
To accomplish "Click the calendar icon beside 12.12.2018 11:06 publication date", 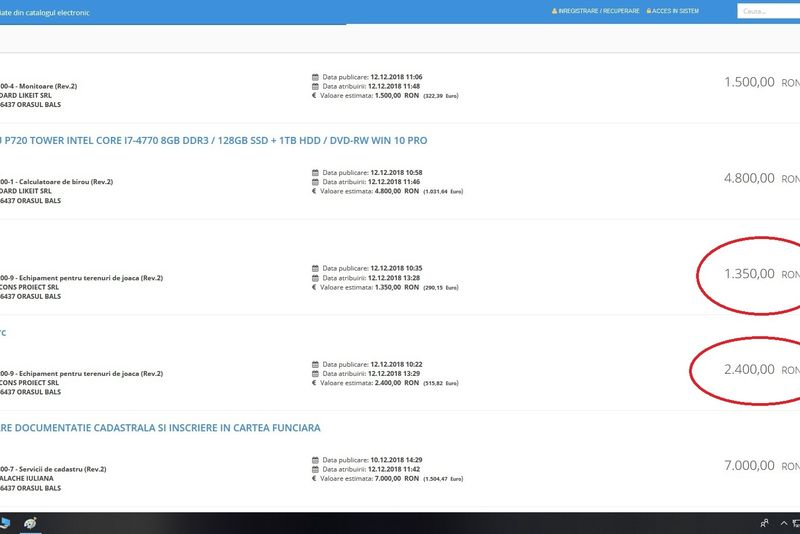I will pos(315,76).
